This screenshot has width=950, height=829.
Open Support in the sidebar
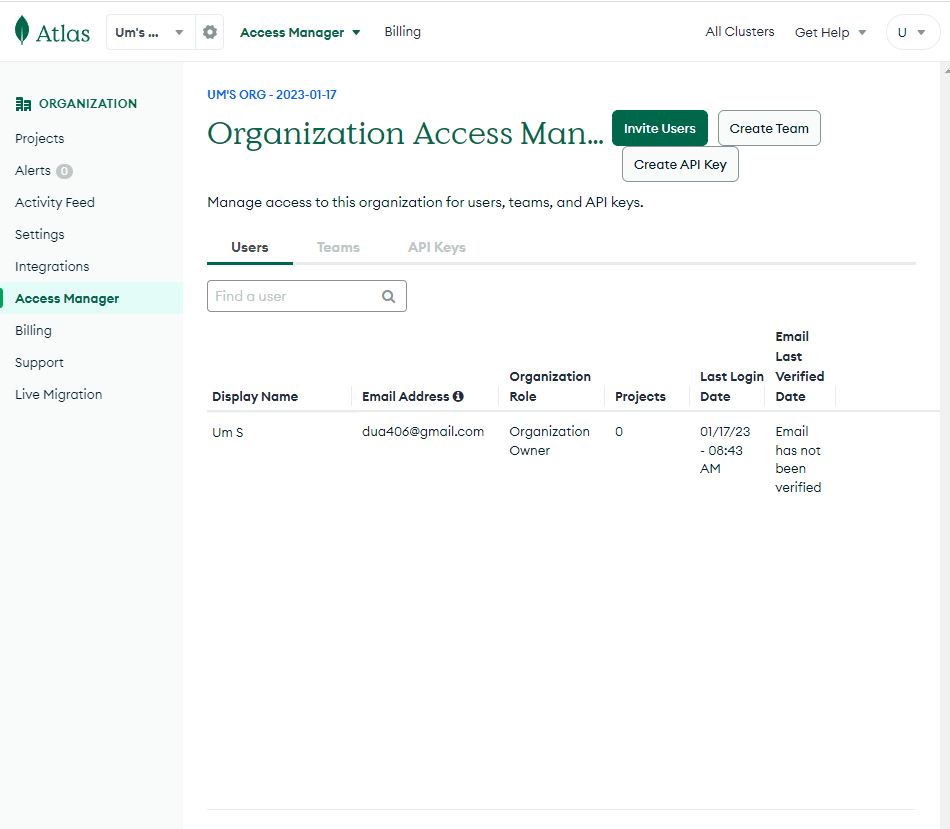[39, 362]
